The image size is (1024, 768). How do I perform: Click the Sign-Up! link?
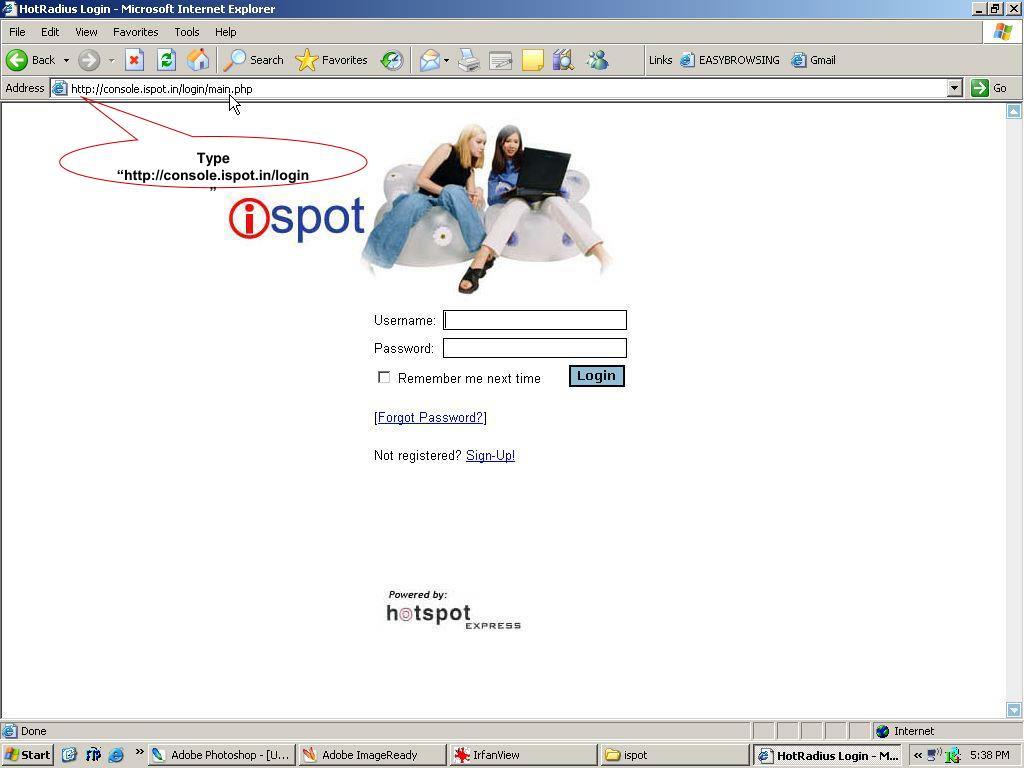click(x=490, y=455)
